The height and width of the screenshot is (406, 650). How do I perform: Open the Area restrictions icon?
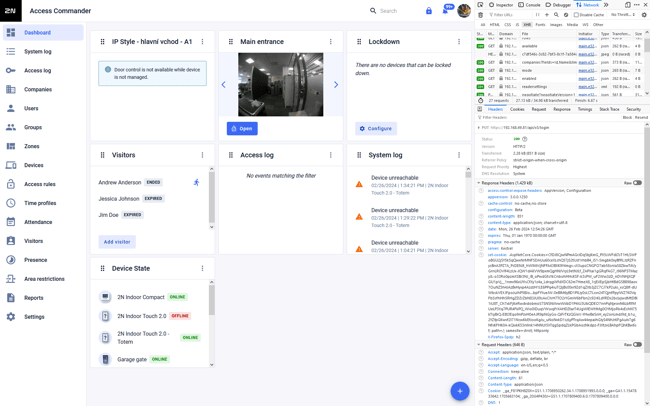[x=11, y=279]
